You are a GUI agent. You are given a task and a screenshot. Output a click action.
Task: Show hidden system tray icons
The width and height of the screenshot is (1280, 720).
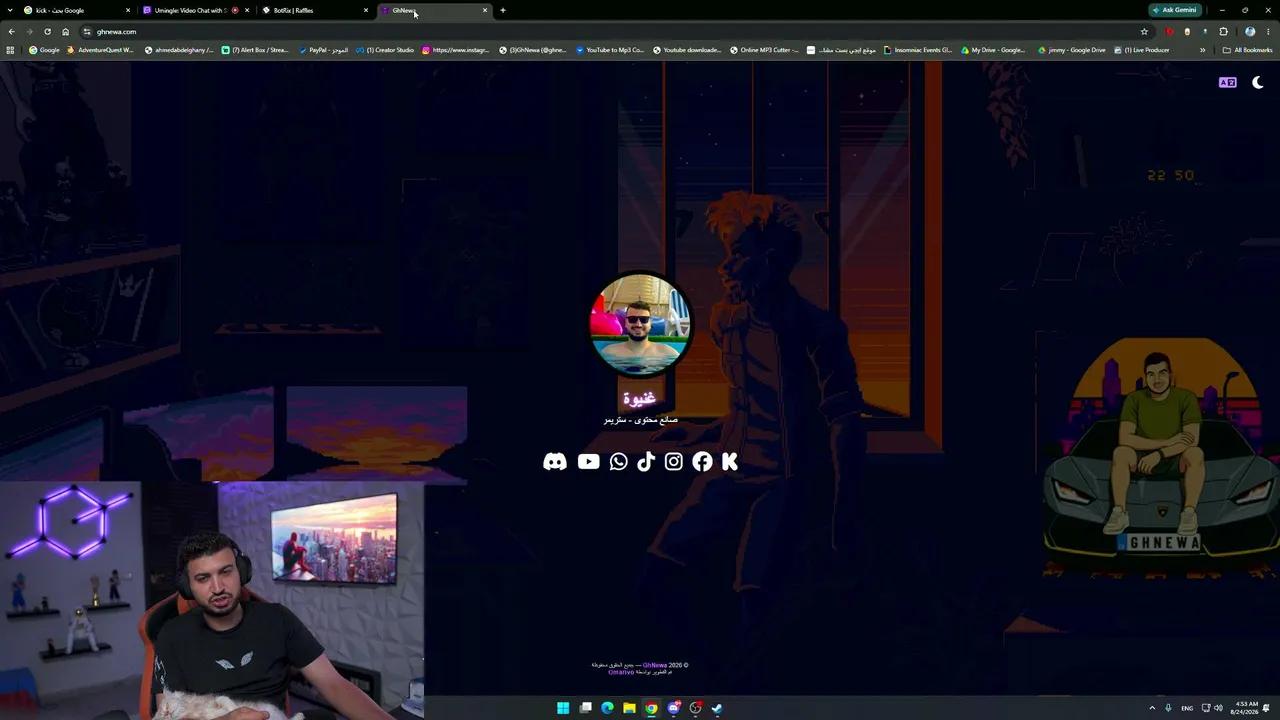(x=1152, y=708)
